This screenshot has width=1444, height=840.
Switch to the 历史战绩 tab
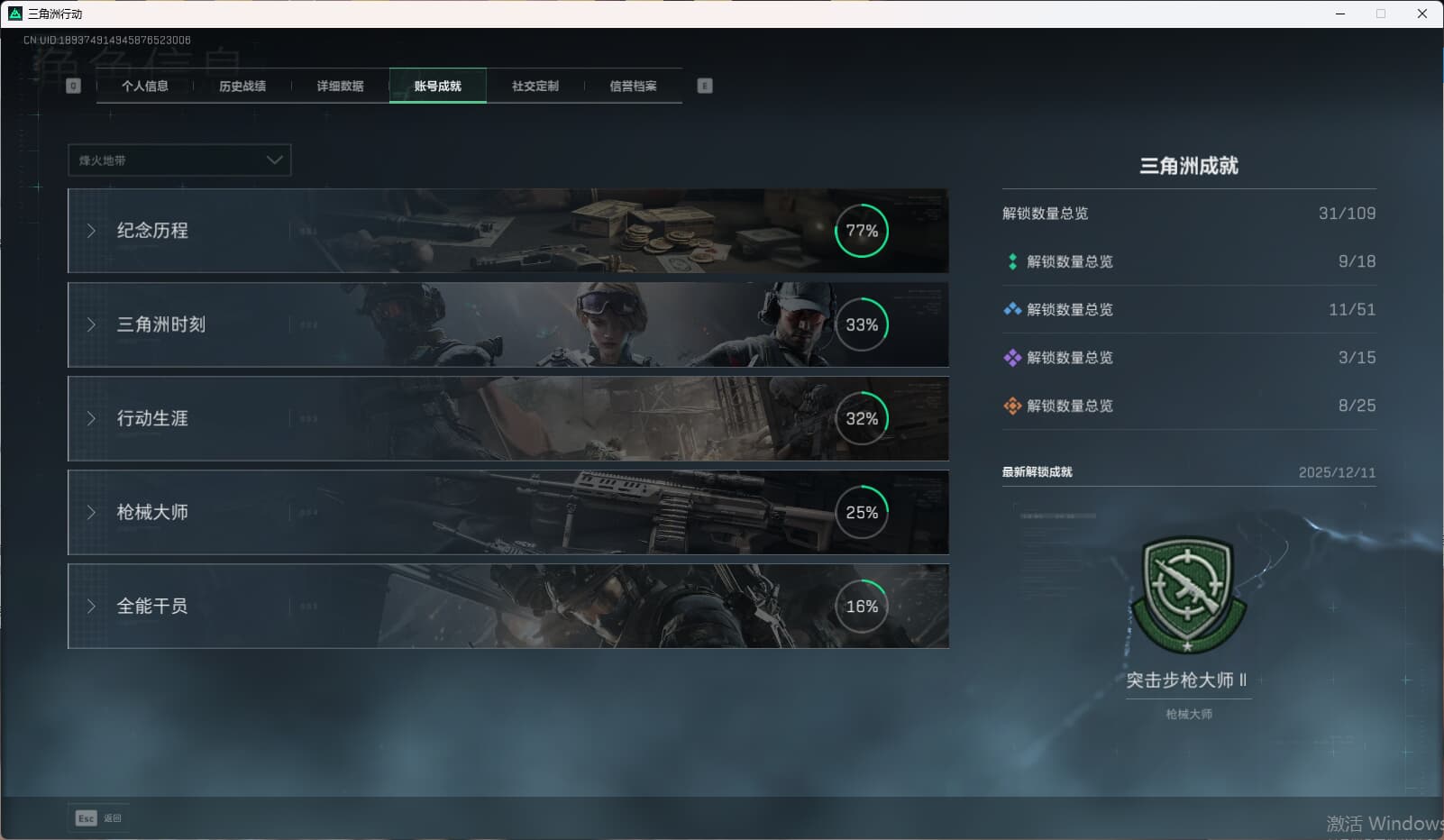click(x=242, y=86)
